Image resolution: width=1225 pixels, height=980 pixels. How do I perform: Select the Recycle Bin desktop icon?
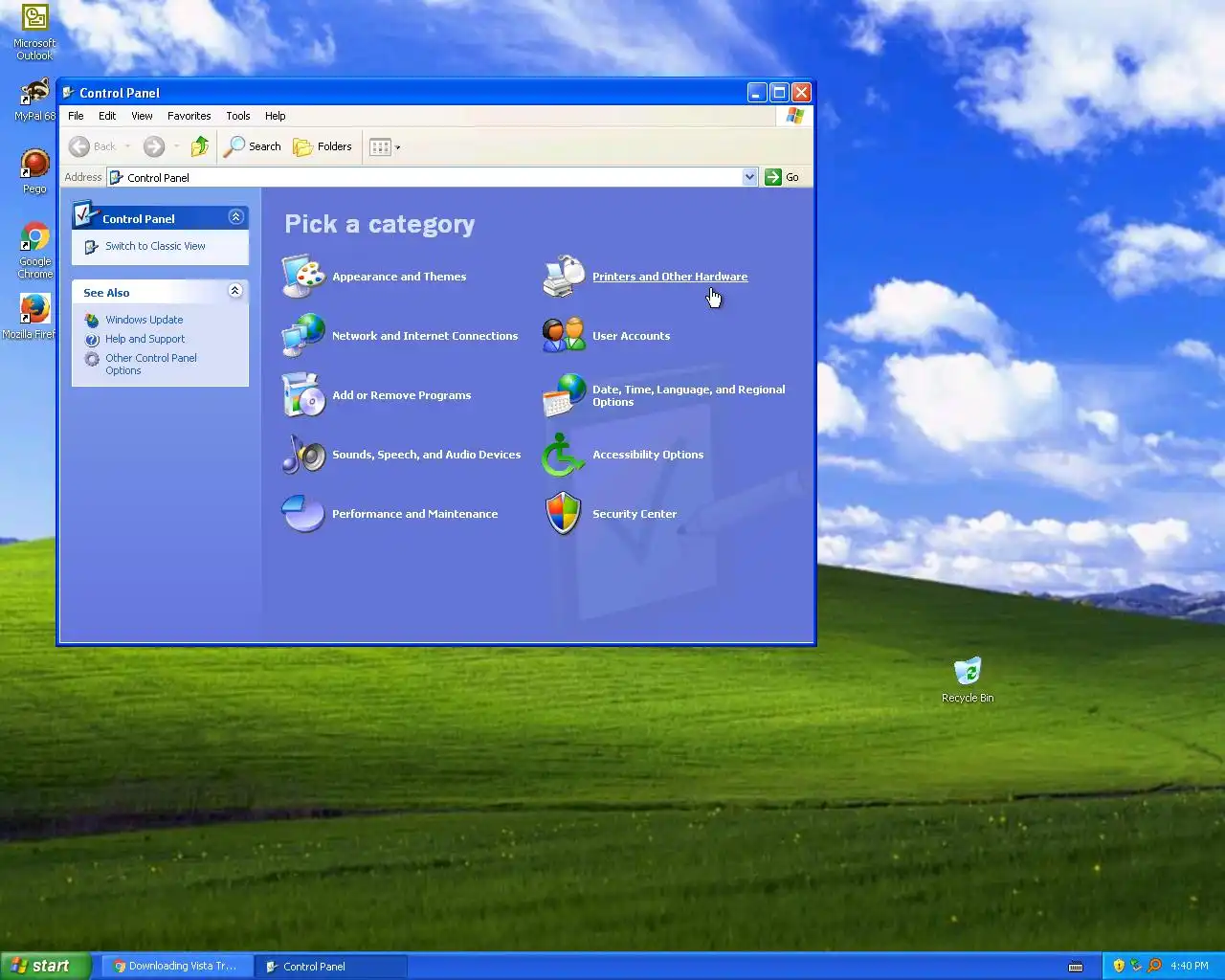pyautogui.click(x=968, y=680)
